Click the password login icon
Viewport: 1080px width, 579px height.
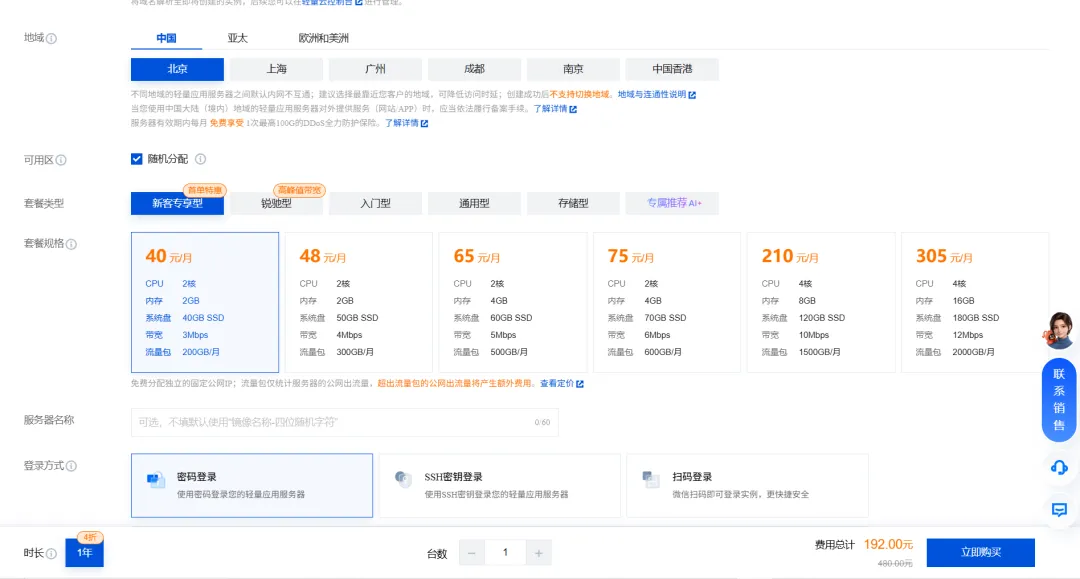(x=156, y=480)
